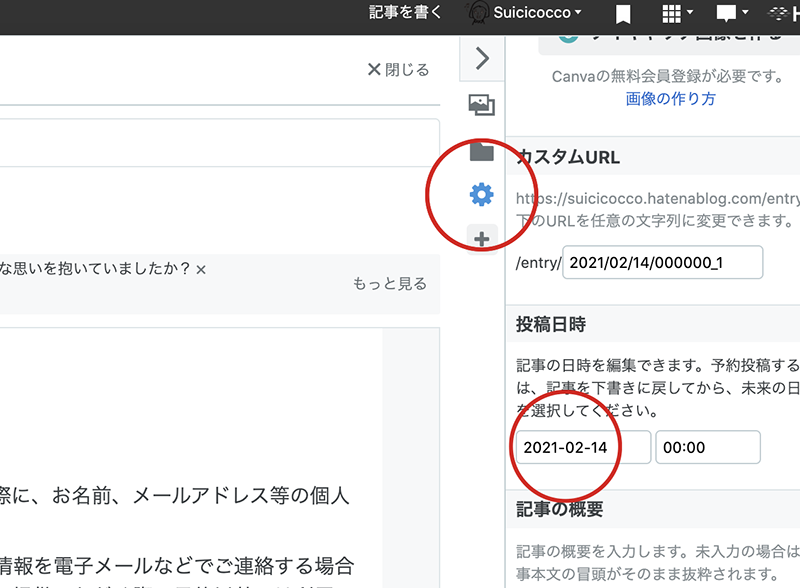Click the 00:00 time field
The height and width of the screenshot is (588, 800).
click(708, 447)
